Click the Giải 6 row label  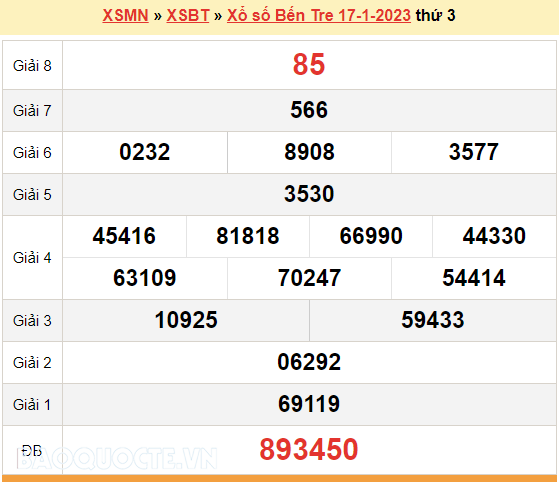(32, 153)
